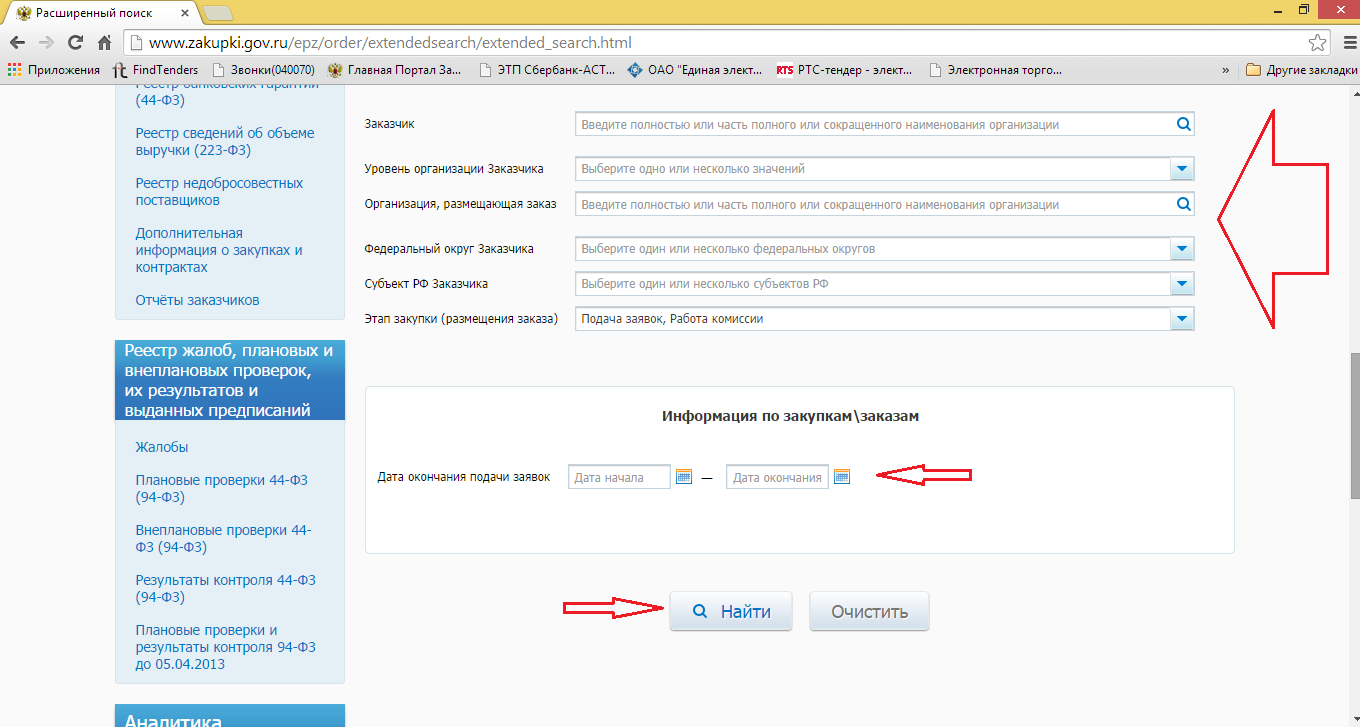Expand Этап закупки dropdown arrow
1360x727 pixels.
1182,319
